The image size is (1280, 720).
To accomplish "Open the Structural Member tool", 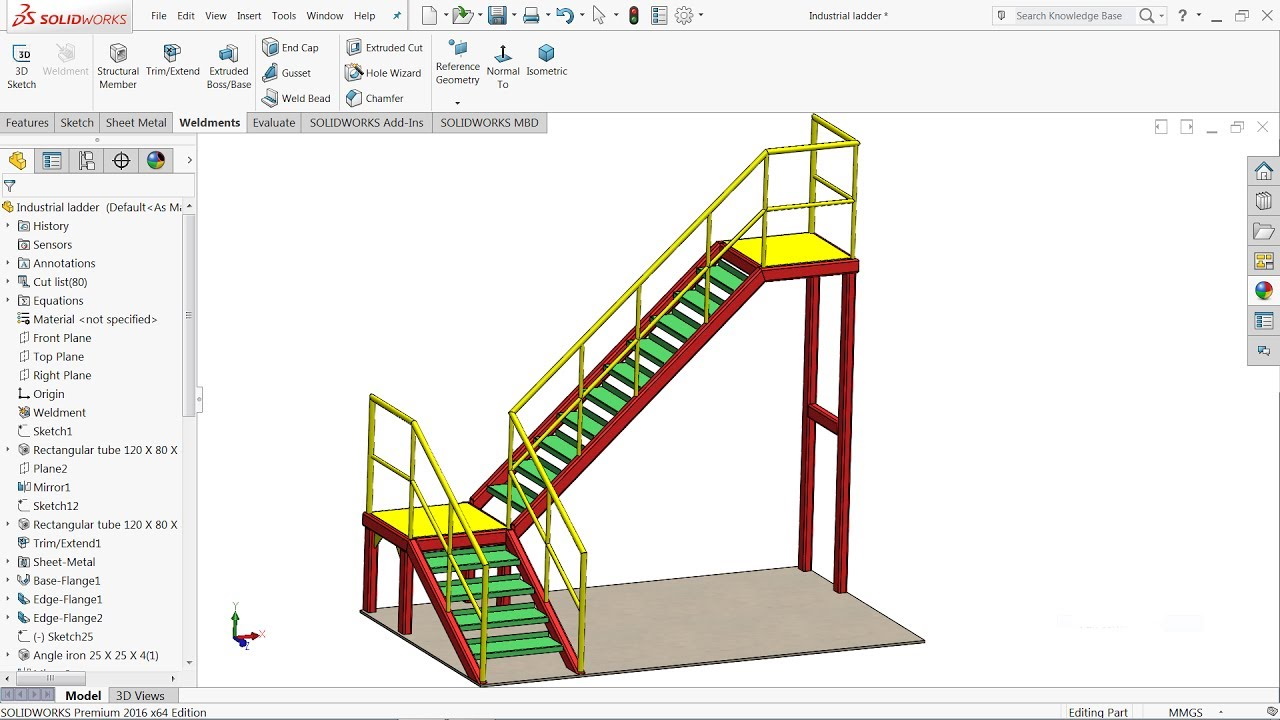I will coord(117,64).
